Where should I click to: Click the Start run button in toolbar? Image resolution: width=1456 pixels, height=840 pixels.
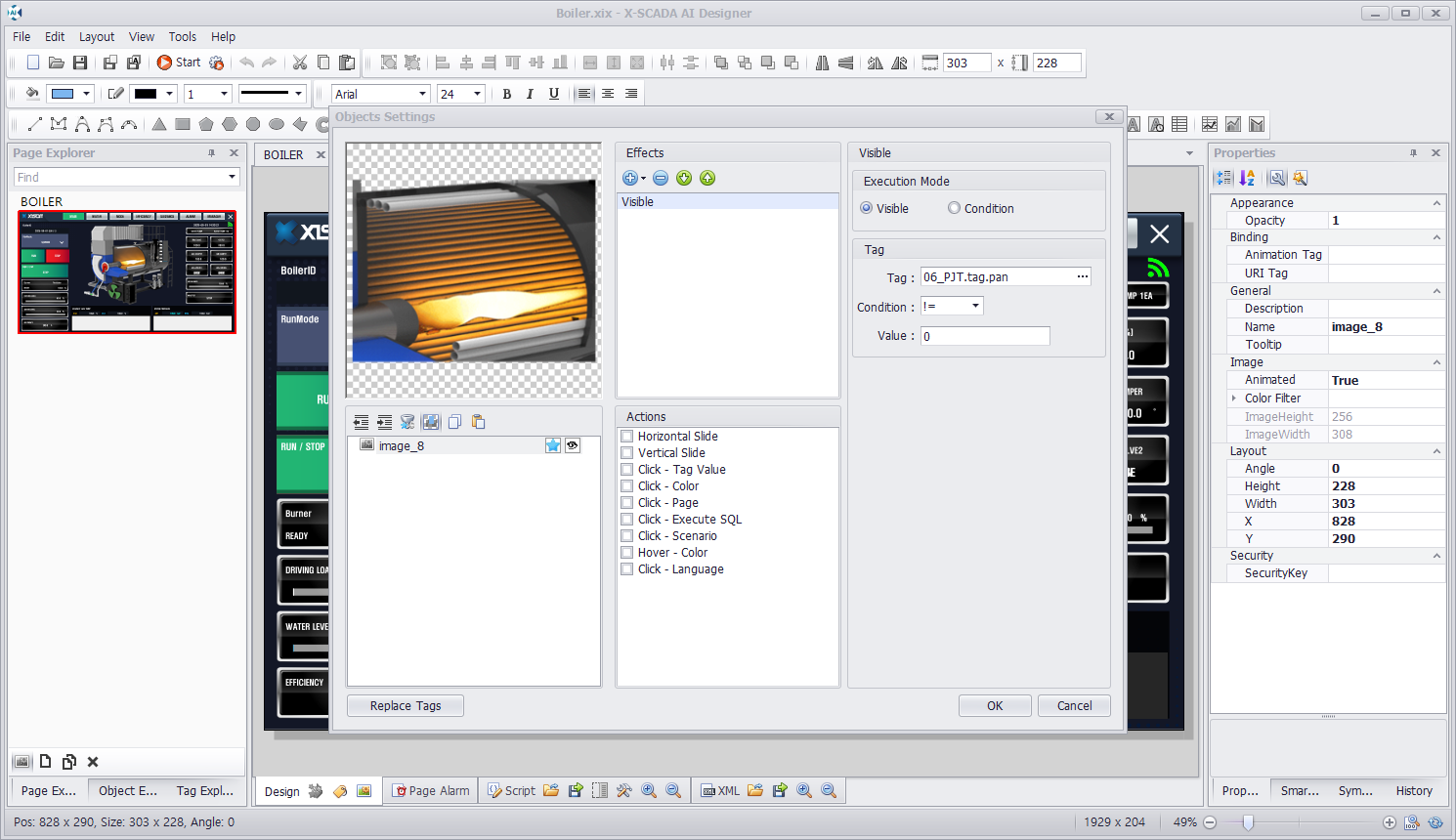tap(179, 63)
